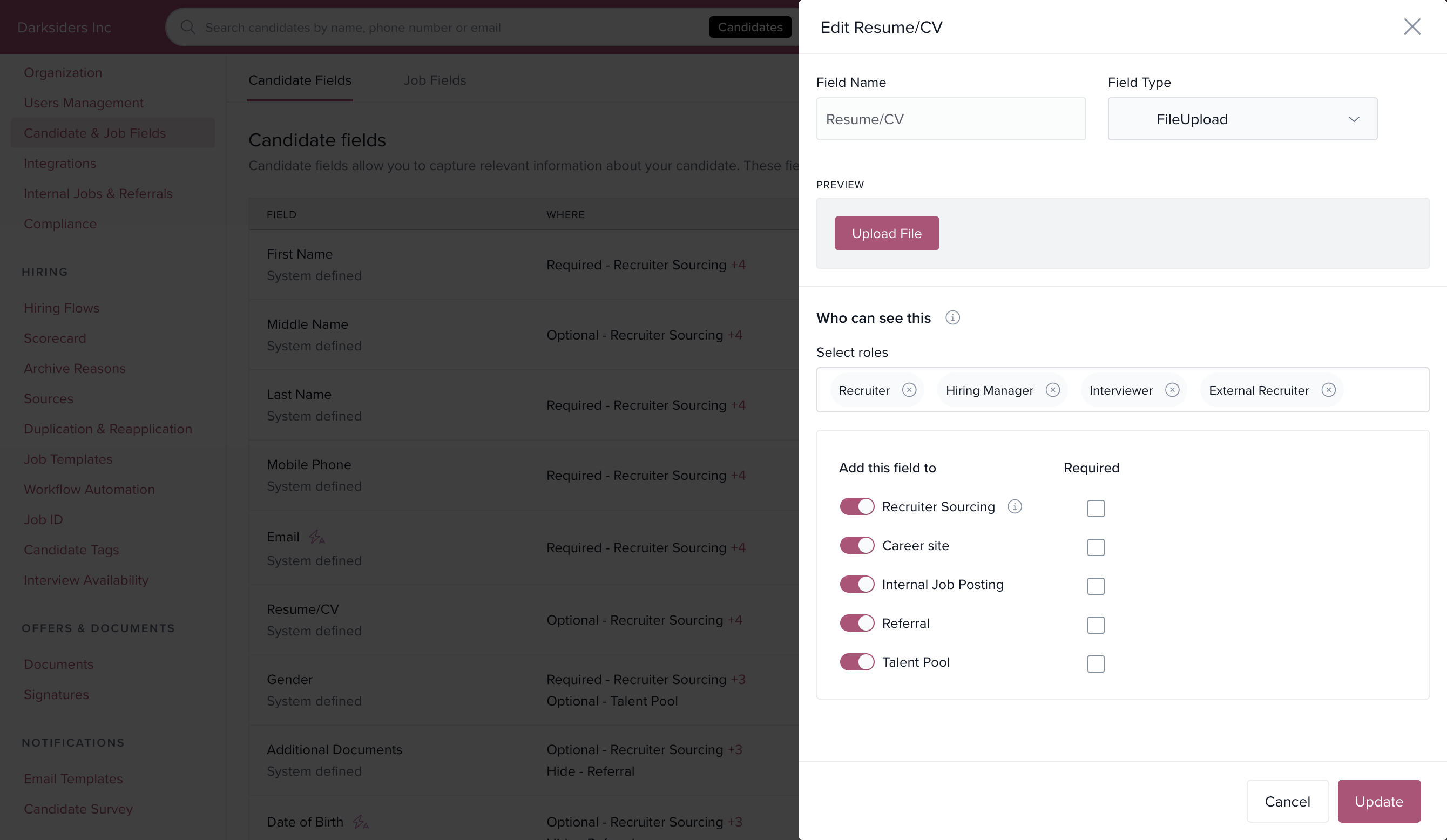Remove the External Recruiter role chip
1447x840 pixels.
pos(1328,390)
